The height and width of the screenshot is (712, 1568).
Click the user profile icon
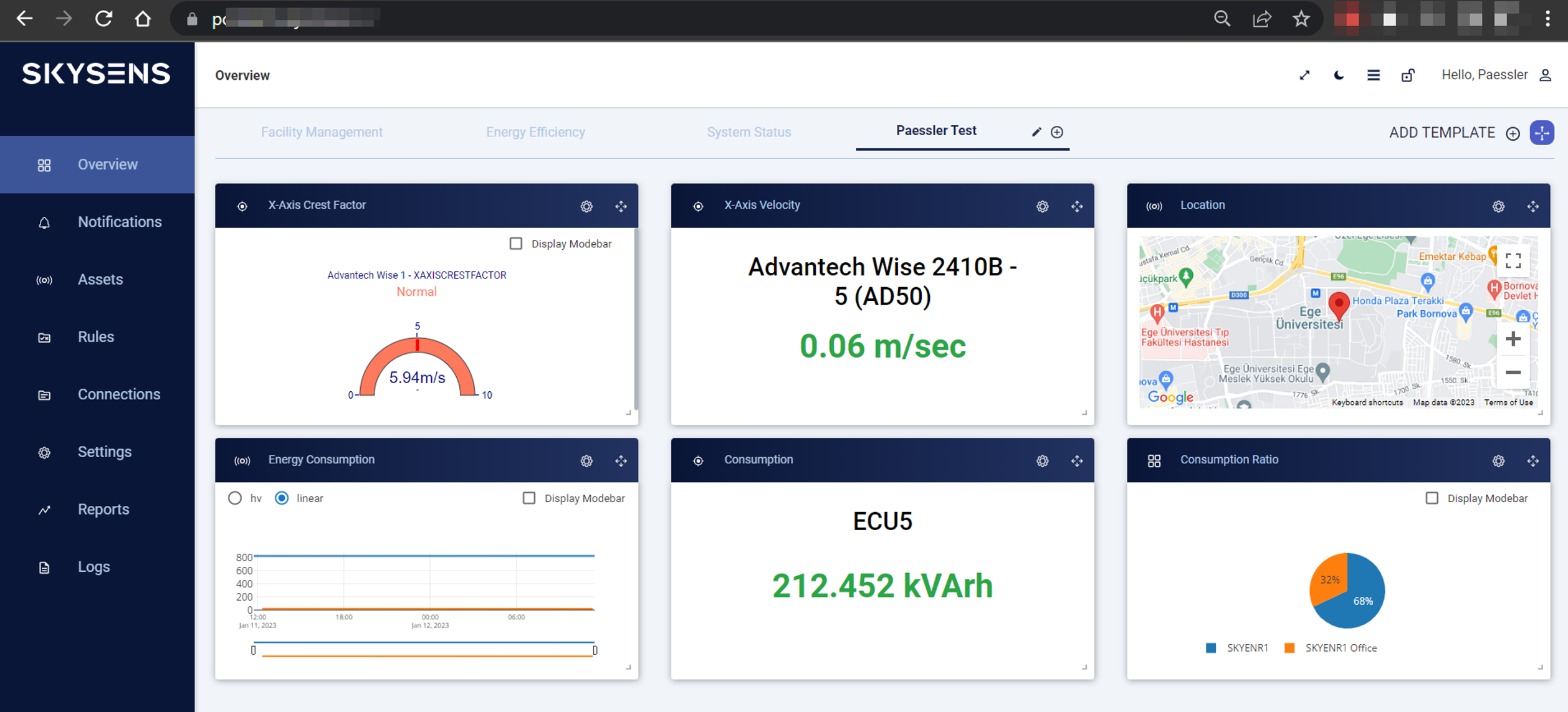click(x=1545, y=75)
